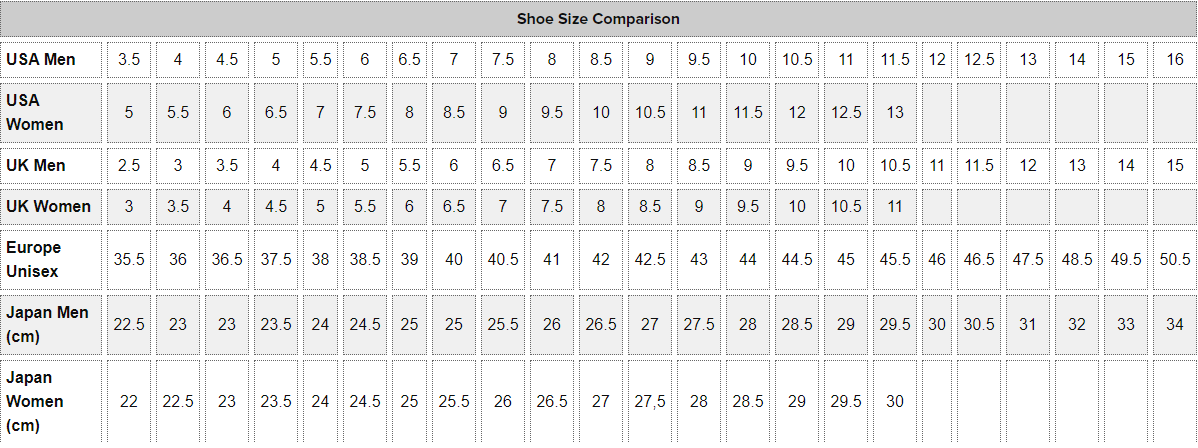Image resolution: width=1198 pixels, height=448 pixels.
Task: Click UK Men size 15 cell
Action: 1175,165
